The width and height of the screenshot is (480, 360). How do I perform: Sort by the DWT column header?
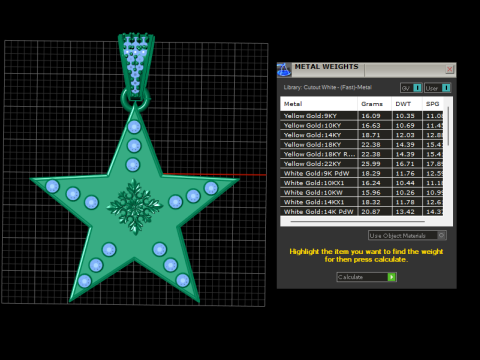(407, 104)
